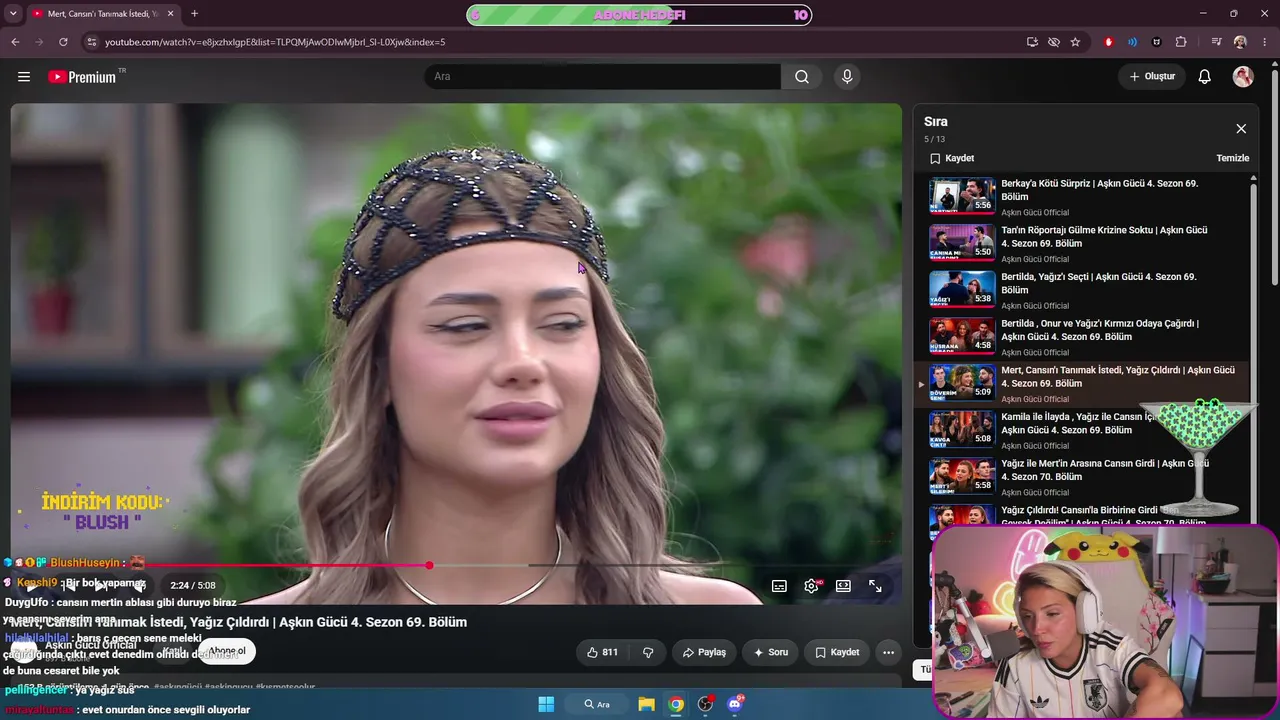
Task: Start voice search with the microphone
Action: (x=847, y=77)
